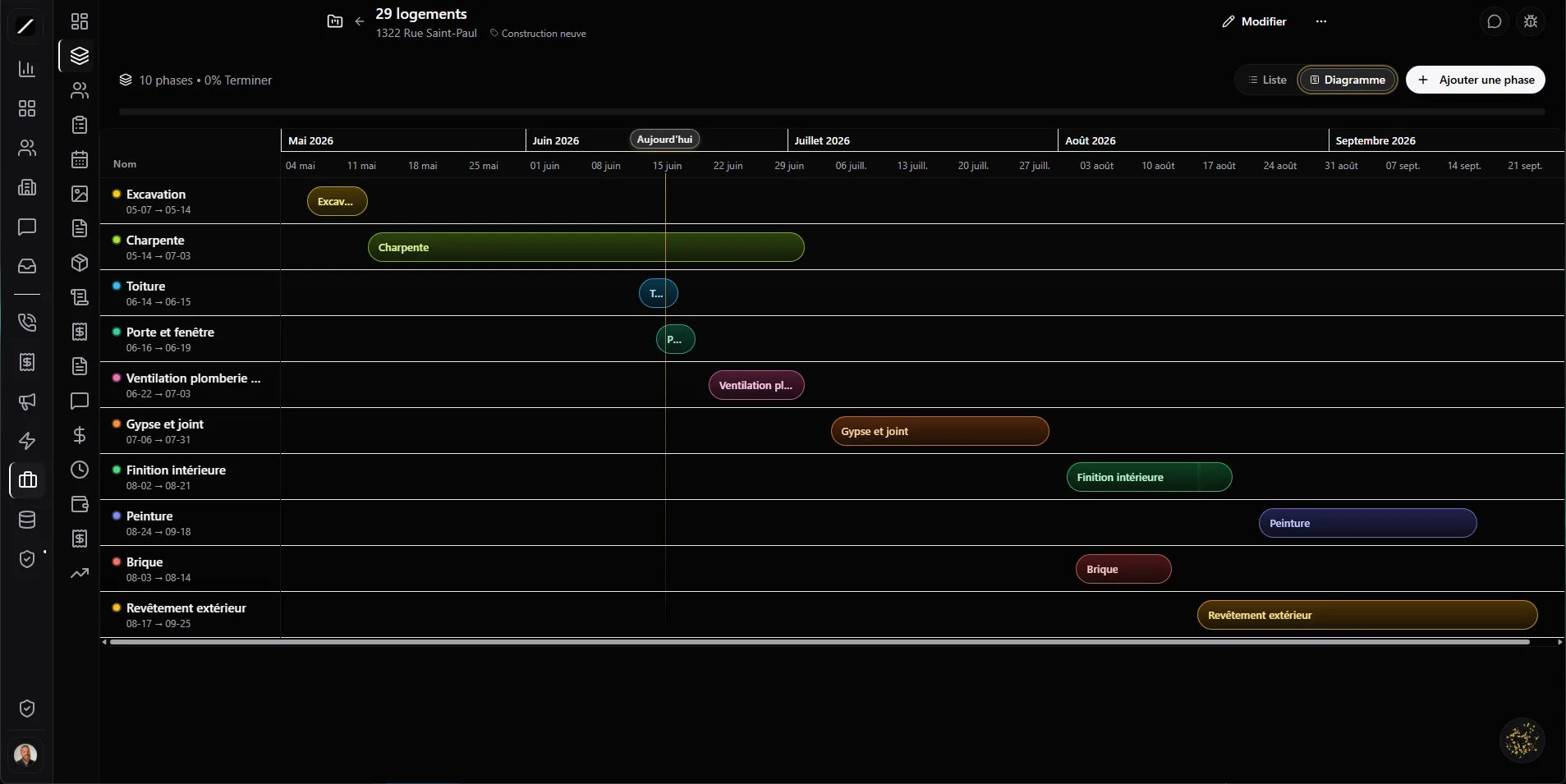Go back using the left arrow by 29 logements
This screenshot has width=1566, height=784.
click(x=360, y=21)
